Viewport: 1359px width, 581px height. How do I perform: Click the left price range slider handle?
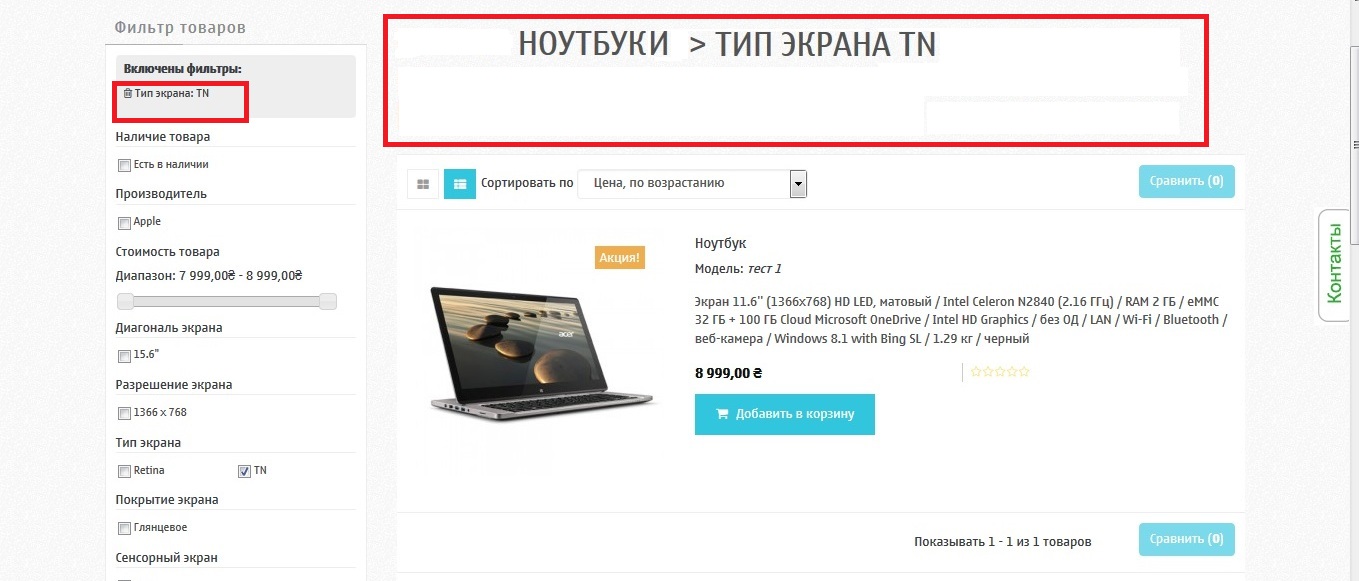126,301
